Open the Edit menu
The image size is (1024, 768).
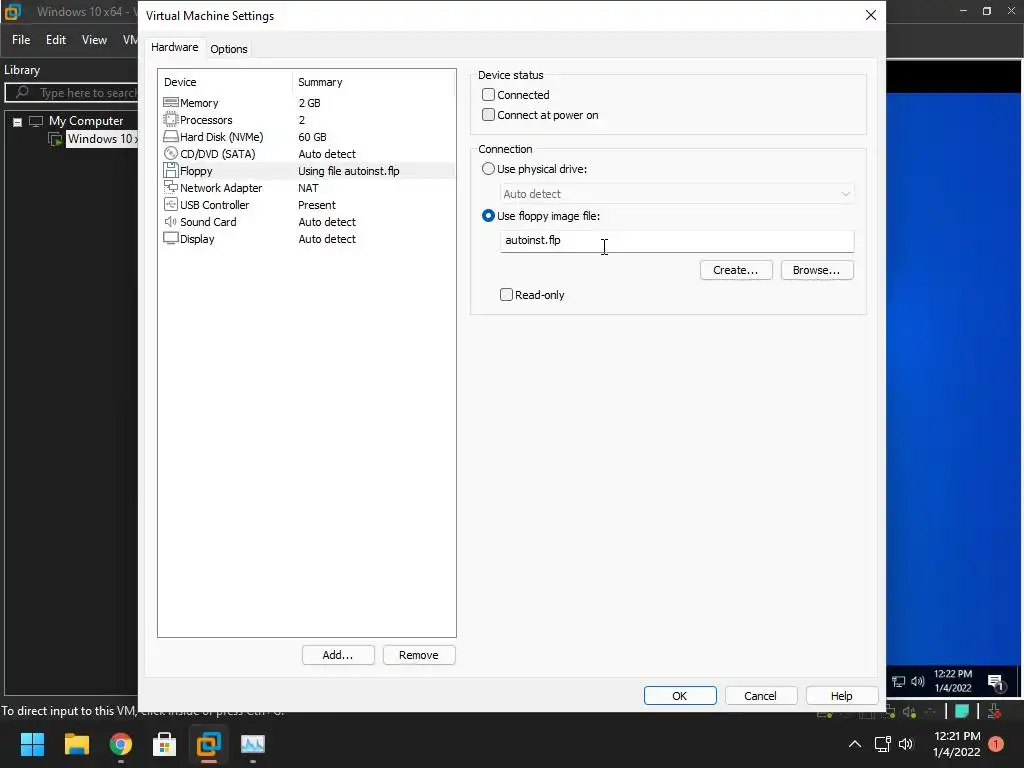pyautogui.click(x=56, y=40)
